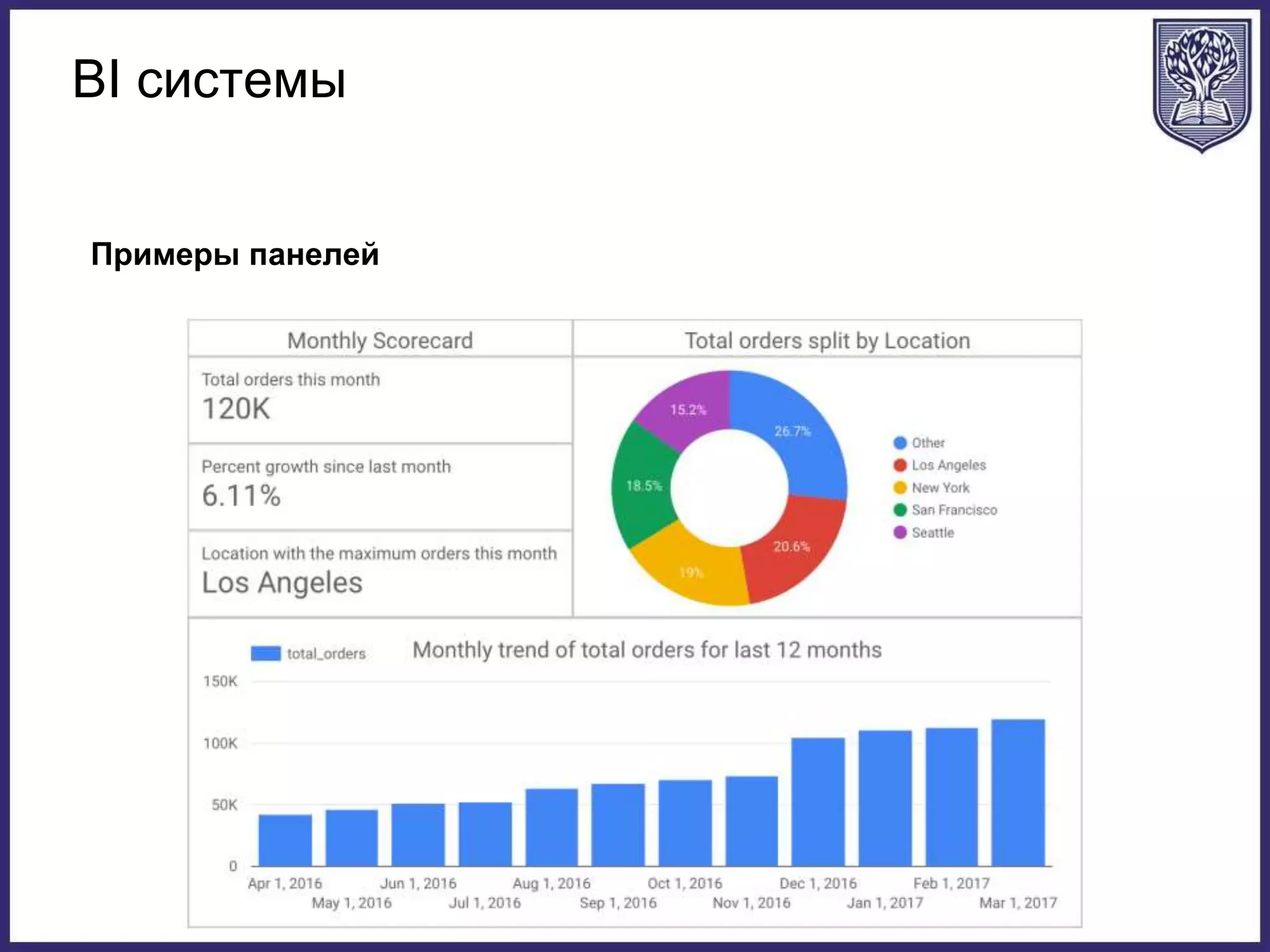1270x952 pixels.
Task: Click the 'total_orders' legend label
Action: point(326,654)
